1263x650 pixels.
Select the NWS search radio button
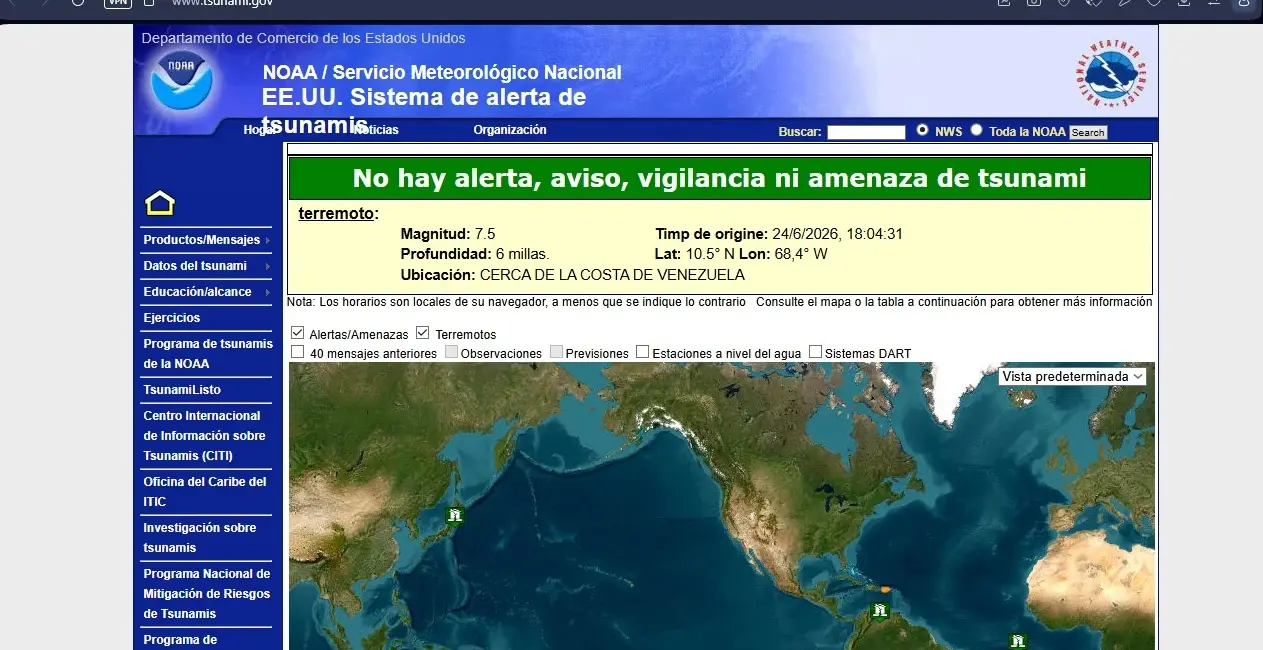(922, 130)
